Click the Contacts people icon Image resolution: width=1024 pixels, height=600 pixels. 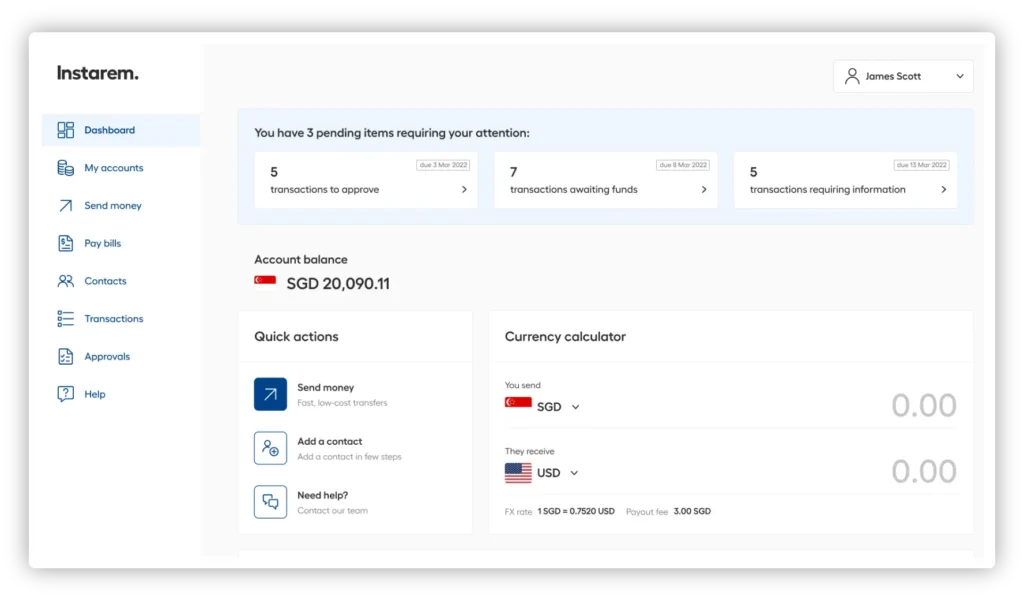pyautogui.click(x=65, y=281)
